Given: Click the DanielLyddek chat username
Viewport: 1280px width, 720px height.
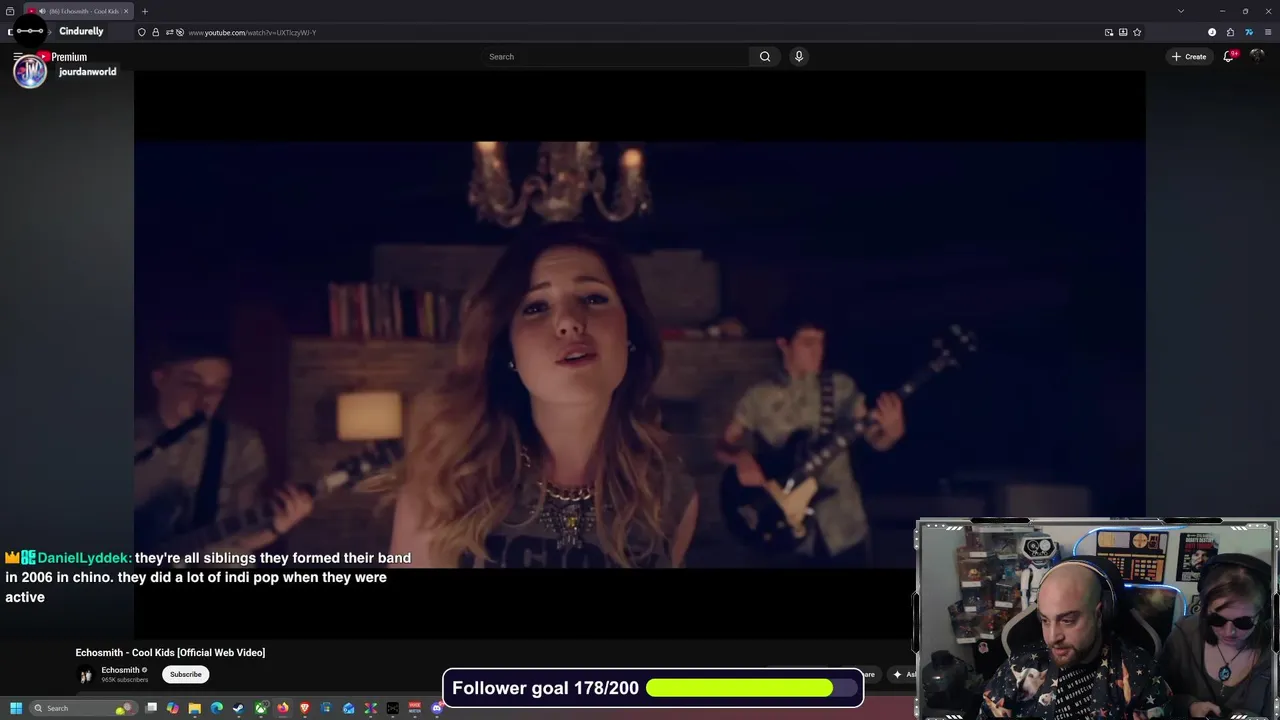Looking at the screenshot, I should pos(85,558).
